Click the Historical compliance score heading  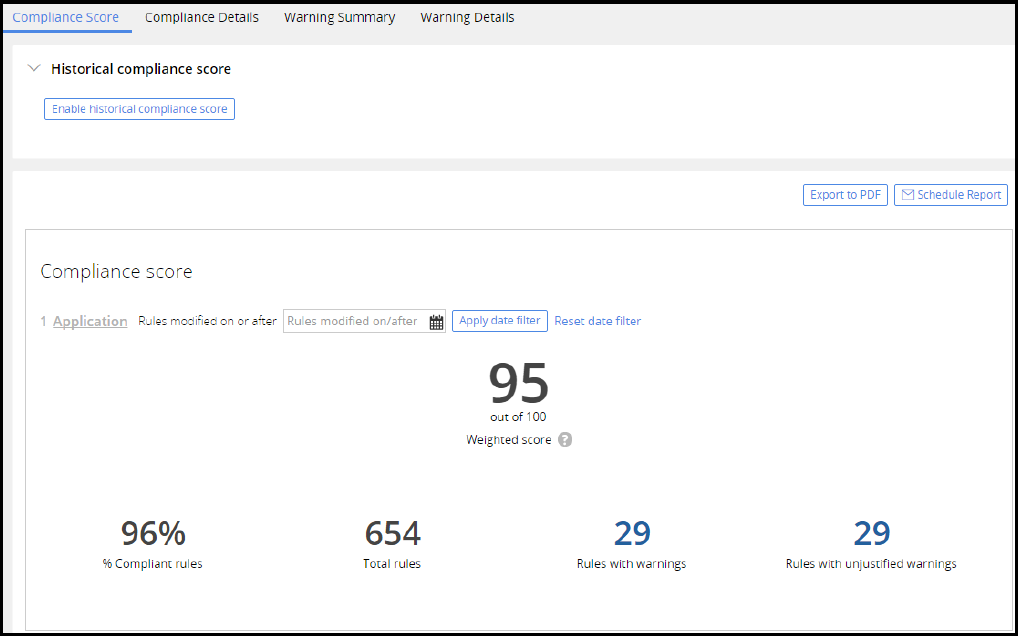[141, 69]
